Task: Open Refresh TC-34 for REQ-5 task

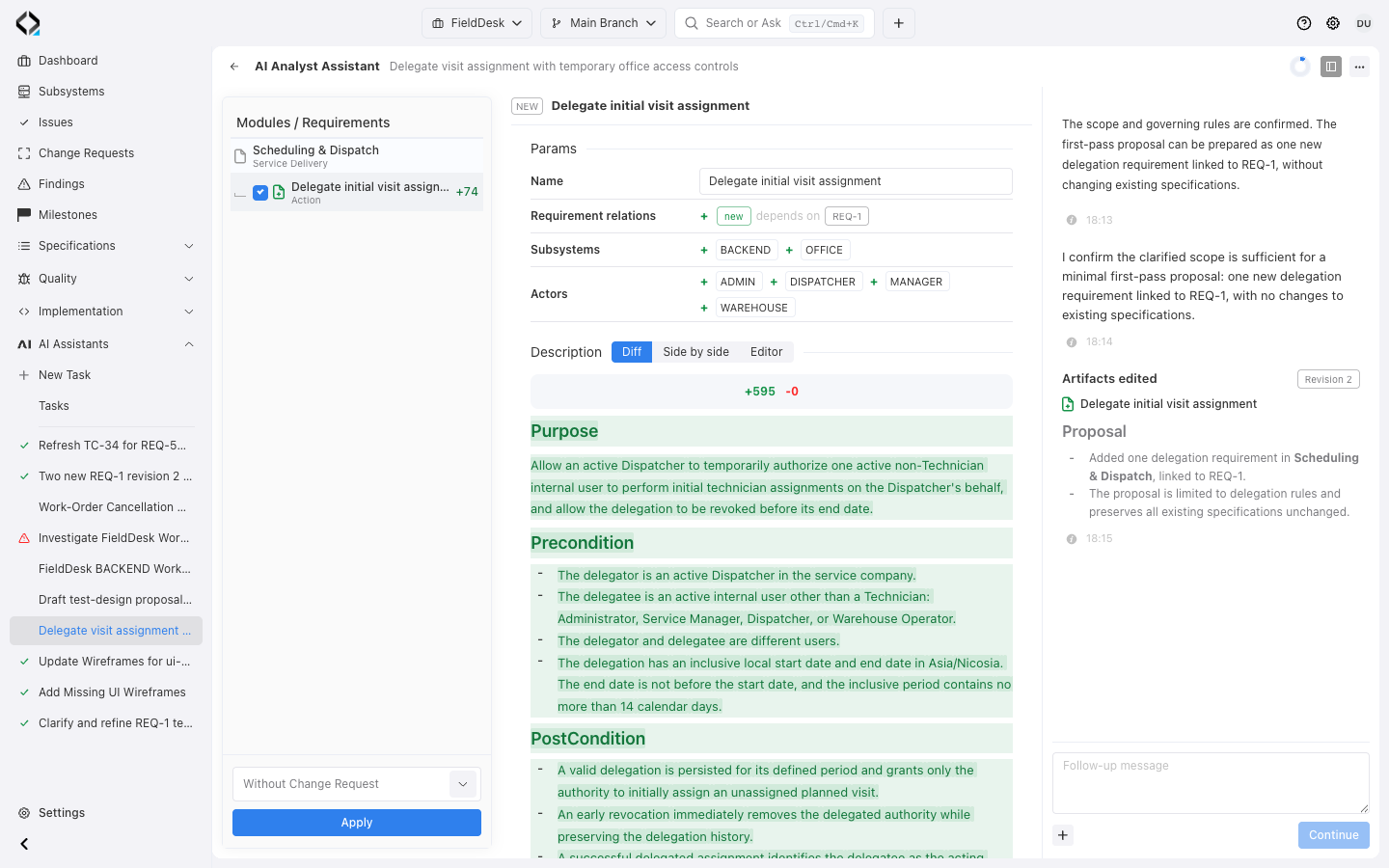Action: 106,446
